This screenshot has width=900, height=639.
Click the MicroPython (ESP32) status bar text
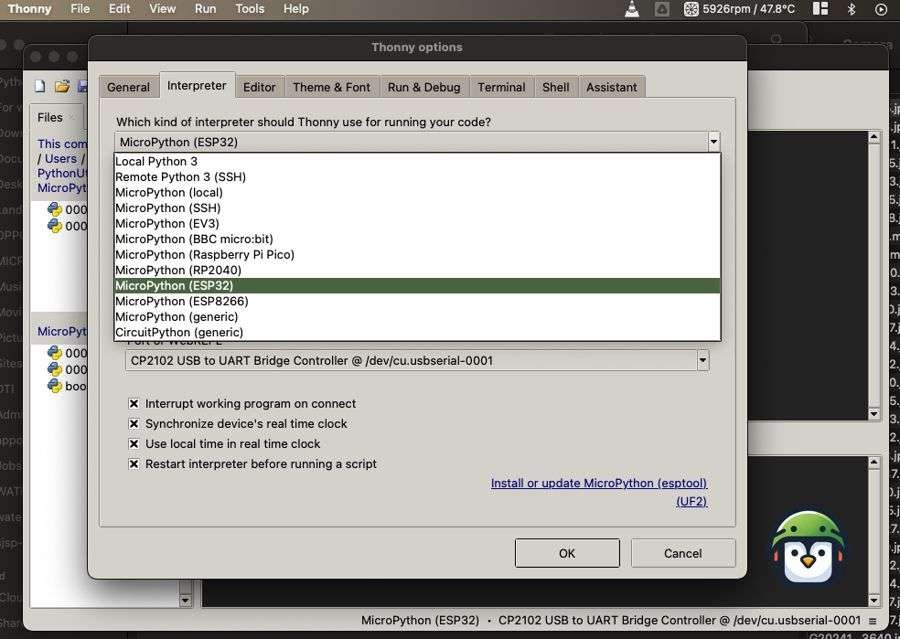420,621
